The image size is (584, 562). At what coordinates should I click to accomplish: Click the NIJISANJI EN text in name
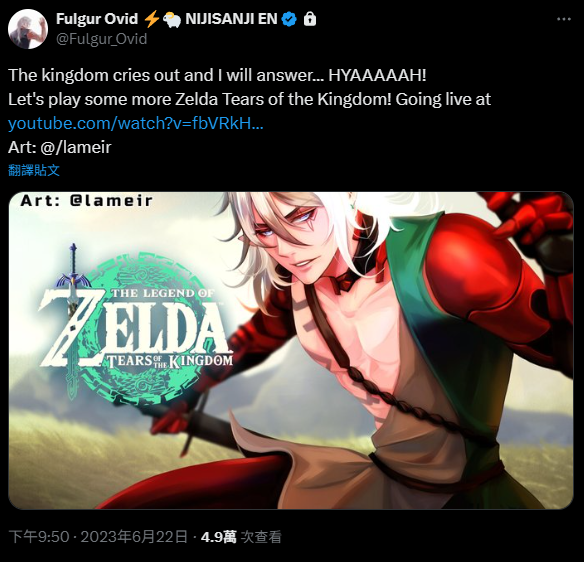click(x=231, y=19)
